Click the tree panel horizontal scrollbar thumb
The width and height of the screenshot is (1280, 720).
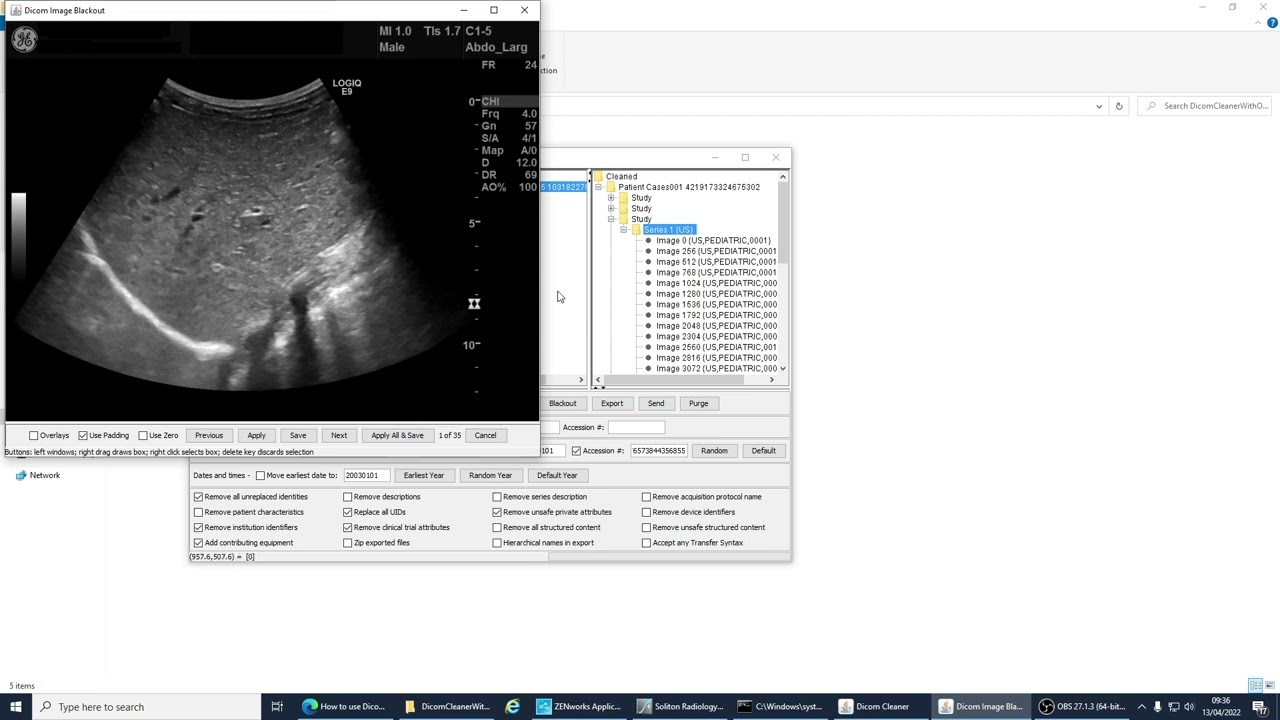[x=674, y=380]
